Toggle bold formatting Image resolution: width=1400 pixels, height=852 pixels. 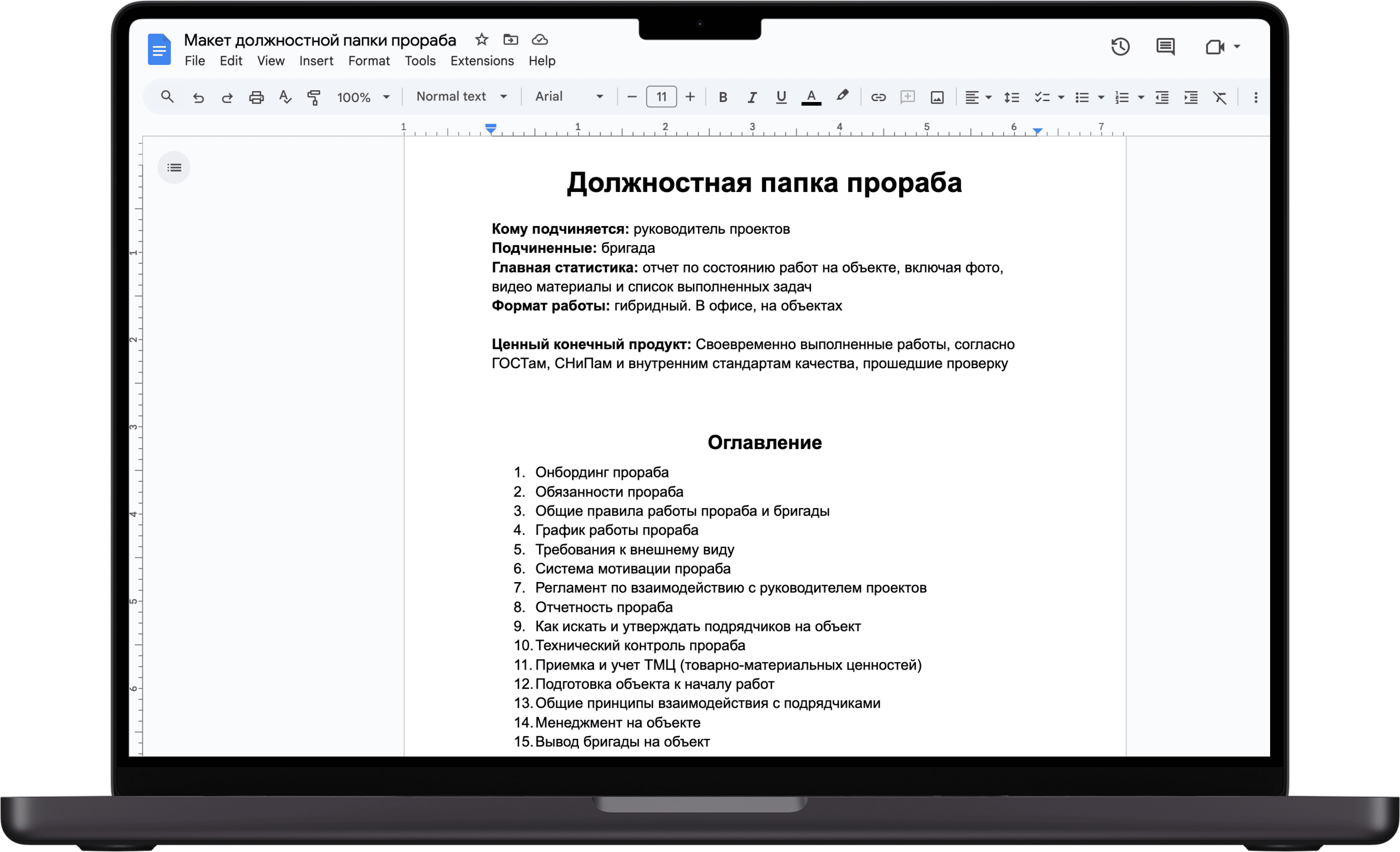point(723,97)
